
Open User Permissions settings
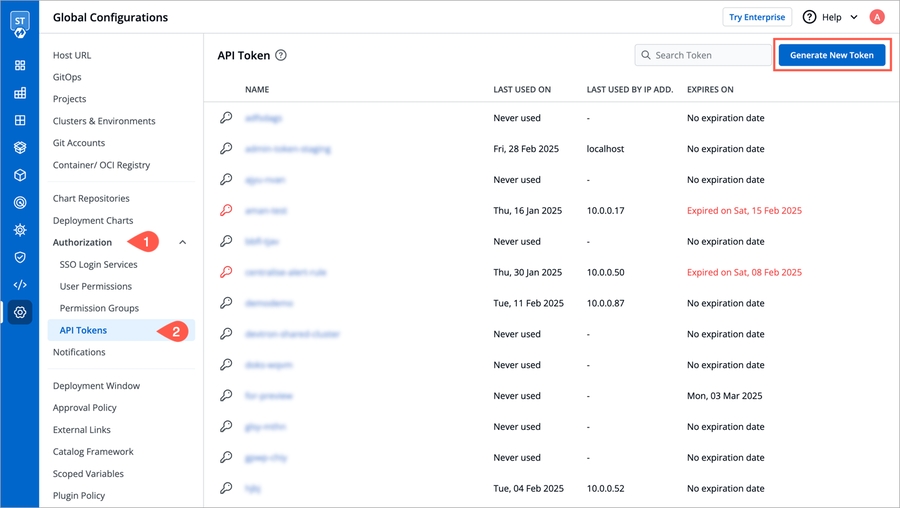[x=96, y=286]
